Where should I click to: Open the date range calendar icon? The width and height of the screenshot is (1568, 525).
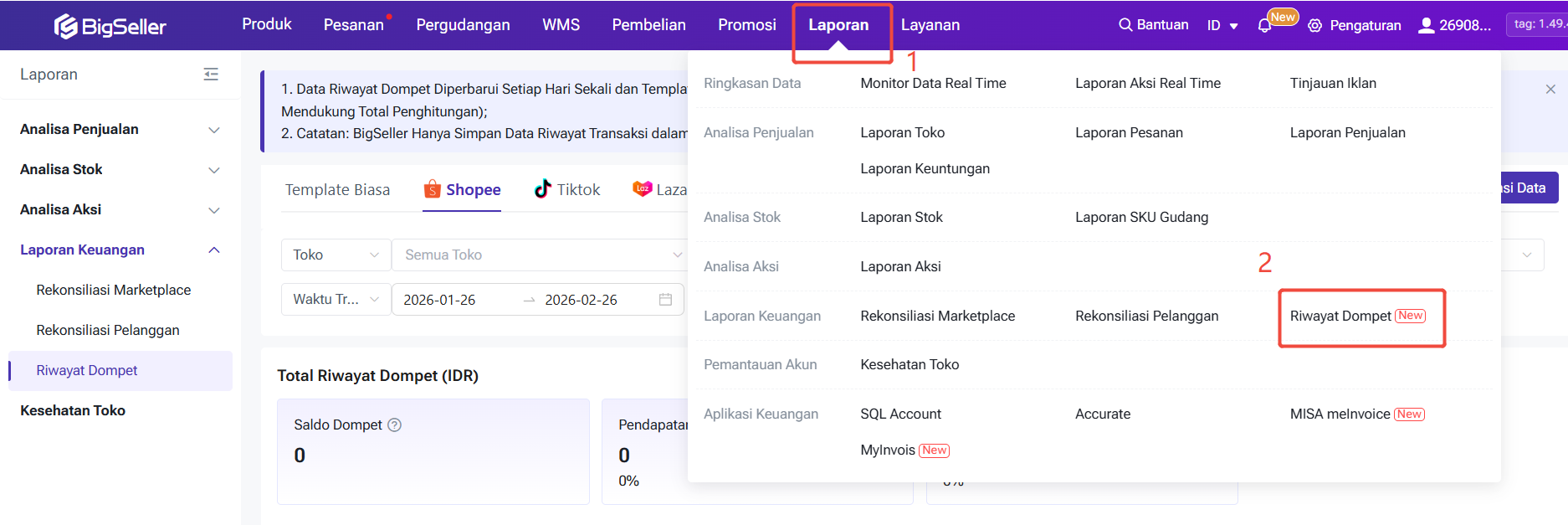(665, 300)
